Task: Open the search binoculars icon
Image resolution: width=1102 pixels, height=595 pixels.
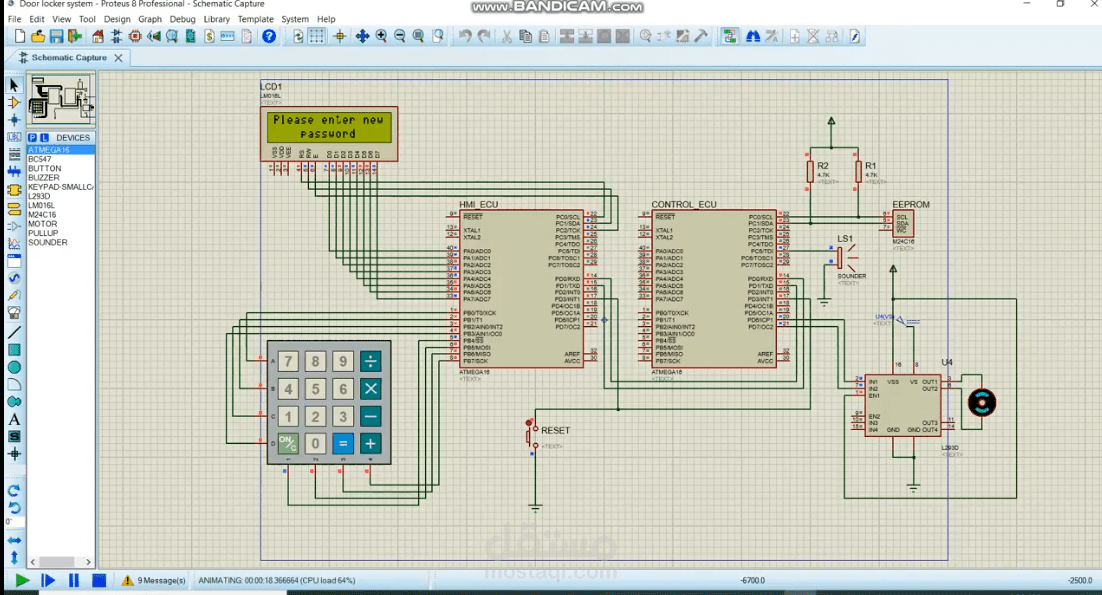Action: 753,37
